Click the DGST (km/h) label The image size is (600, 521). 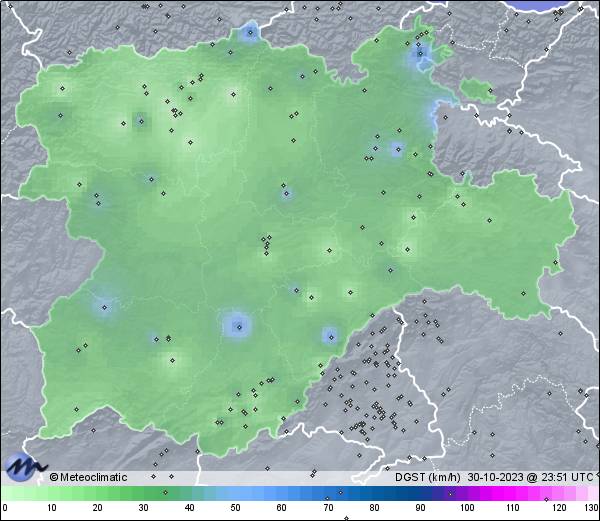point(428,477)
